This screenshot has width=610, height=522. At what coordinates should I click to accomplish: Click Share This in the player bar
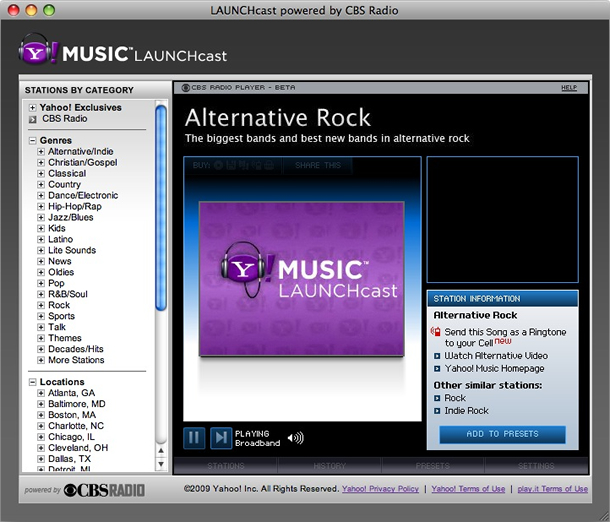(318, 165)
